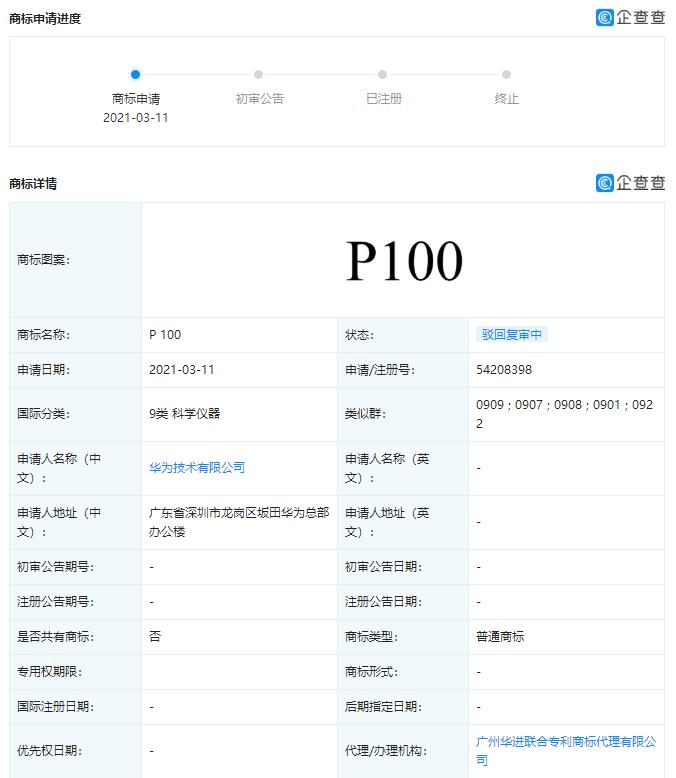Viewport: 676px width, 778px height.
Task: Click the application number 54208398
Action: click(x=504, y=370)
